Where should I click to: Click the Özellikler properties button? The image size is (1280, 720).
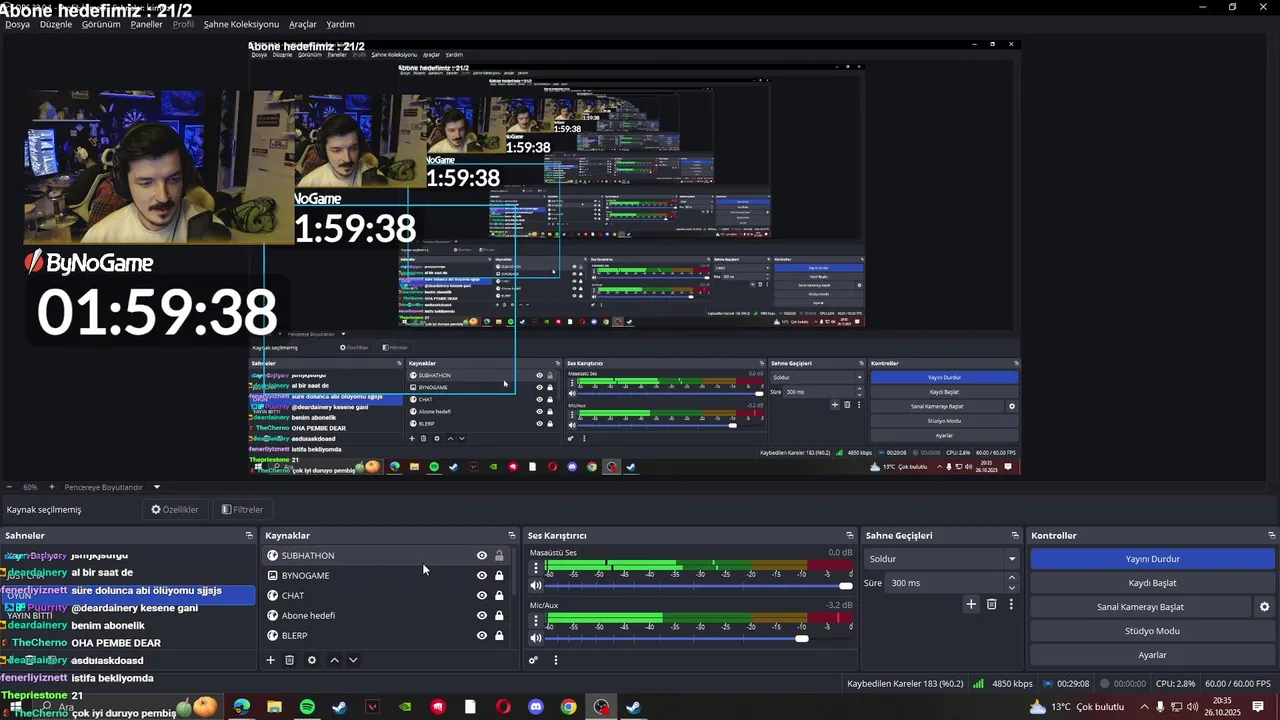[175, 509]
